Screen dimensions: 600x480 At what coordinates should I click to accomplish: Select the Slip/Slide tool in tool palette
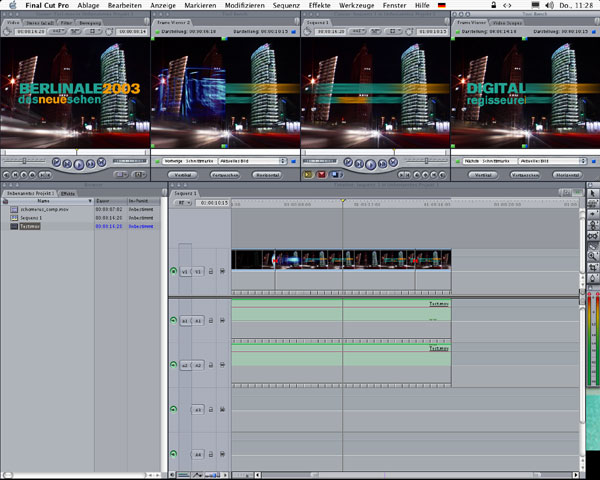tap(592, 236)
